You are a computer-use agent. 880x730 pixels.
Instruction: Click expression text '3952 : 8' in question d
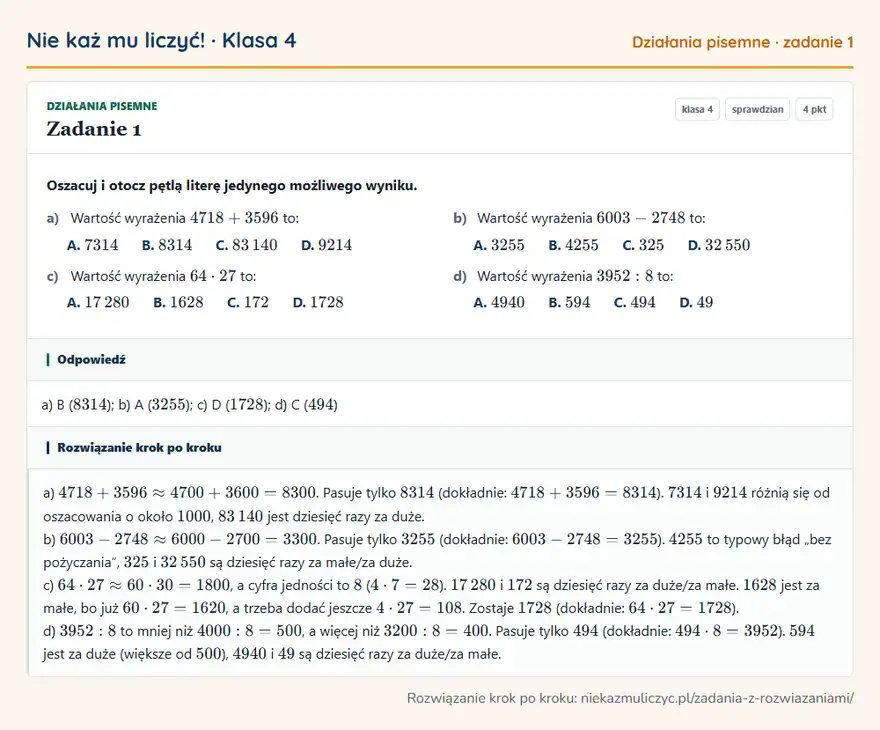(625, 276)
